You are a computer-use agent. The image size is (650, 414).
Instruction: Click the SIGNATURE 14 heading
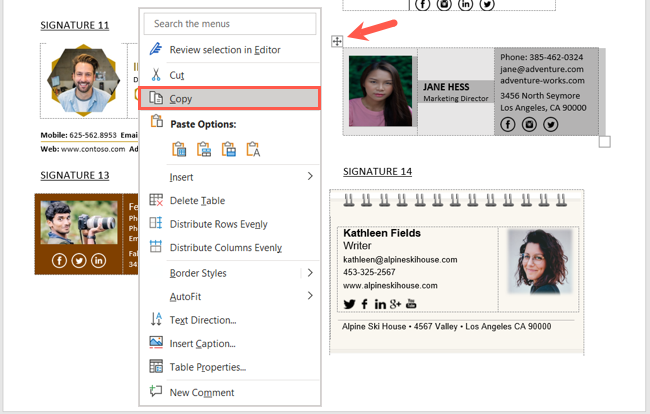(377, 172)
